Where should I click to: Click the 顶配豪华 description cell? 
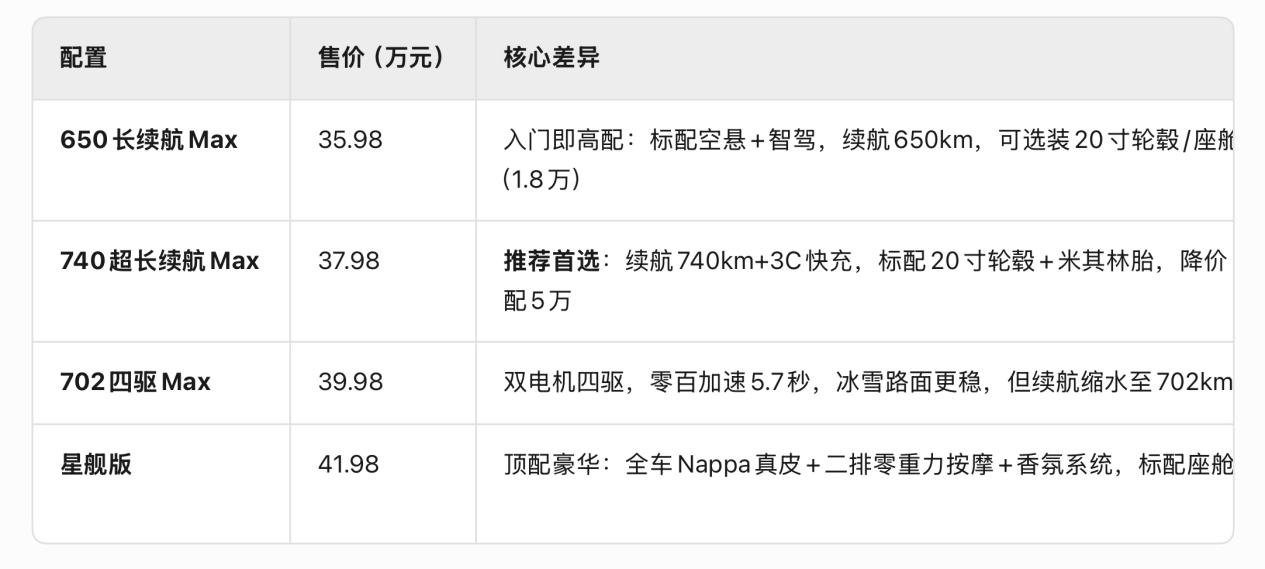(x=854, y=484)
